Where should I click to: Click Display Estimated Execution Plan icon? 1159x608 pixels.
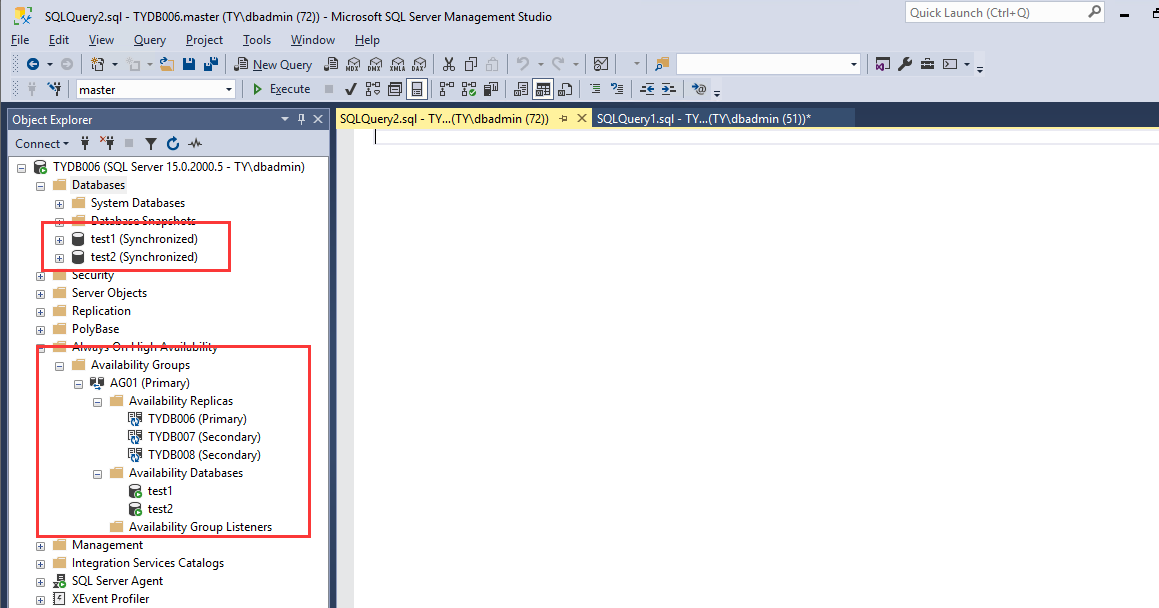373,89
